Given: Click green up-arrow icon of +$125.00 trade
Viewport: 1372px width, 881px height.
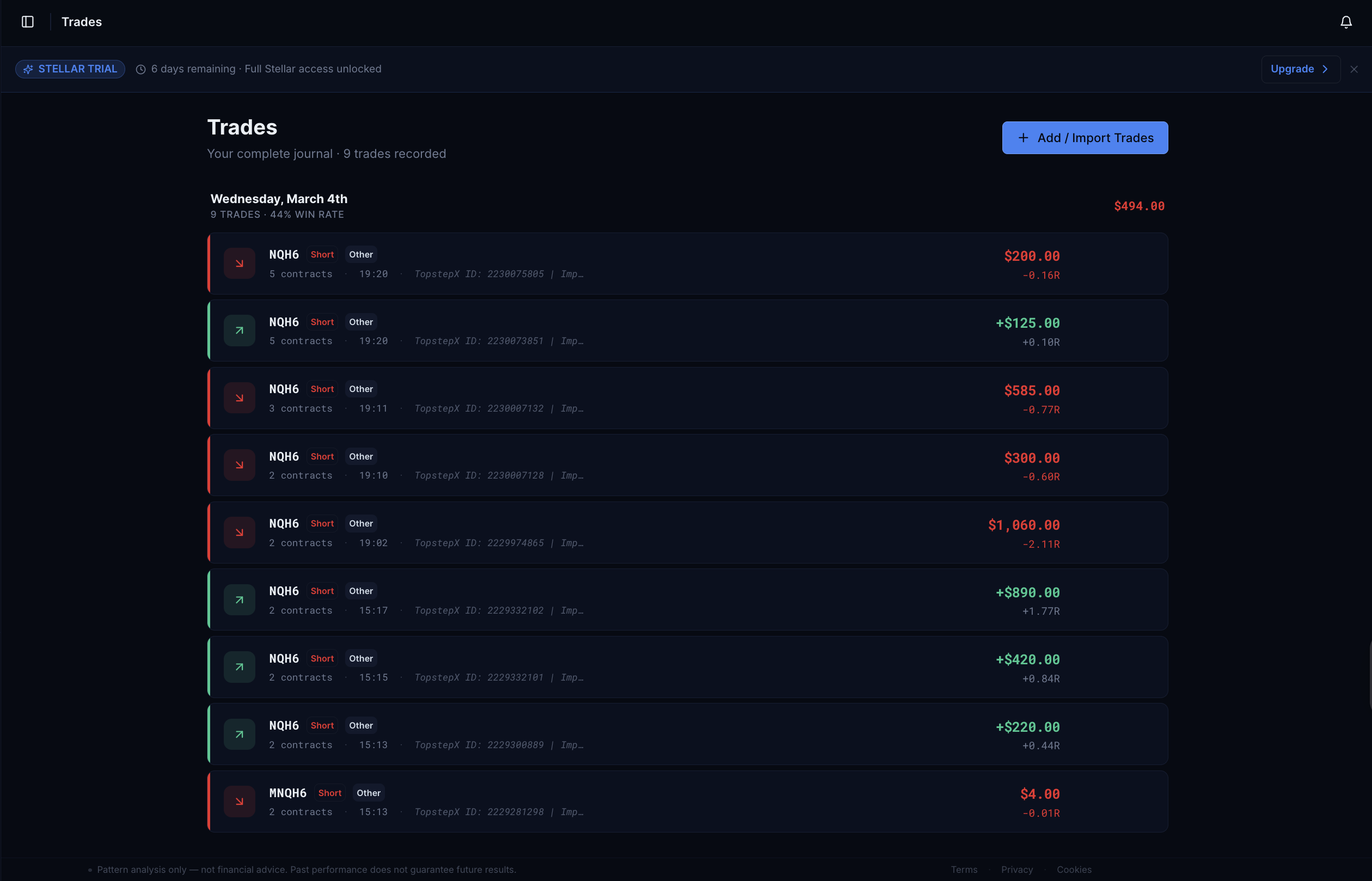Looking at the screenshot, I should 239,331.
